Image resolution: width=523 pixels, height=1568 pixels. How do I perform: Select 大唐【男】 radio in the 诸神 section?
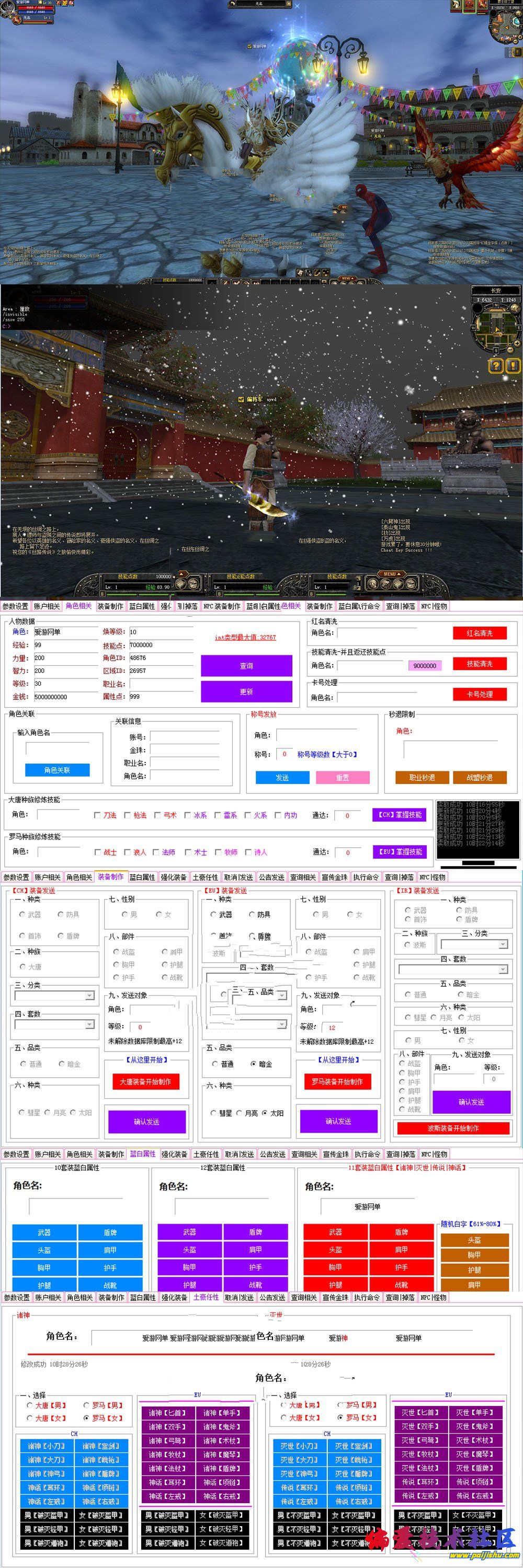[30, 1405]
